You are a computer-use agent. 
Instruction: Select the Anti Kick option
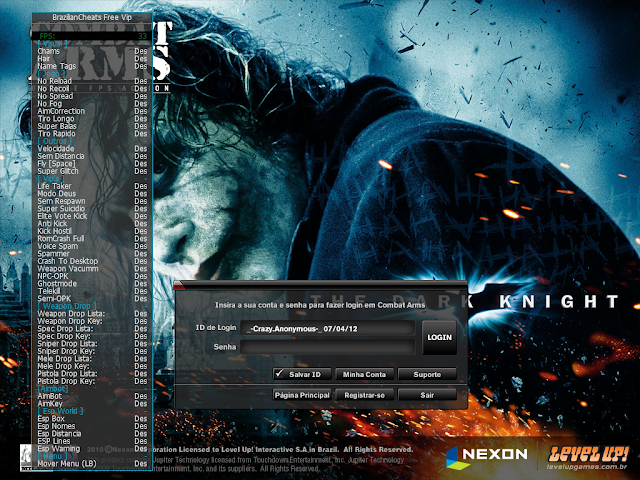coord(92,224)
